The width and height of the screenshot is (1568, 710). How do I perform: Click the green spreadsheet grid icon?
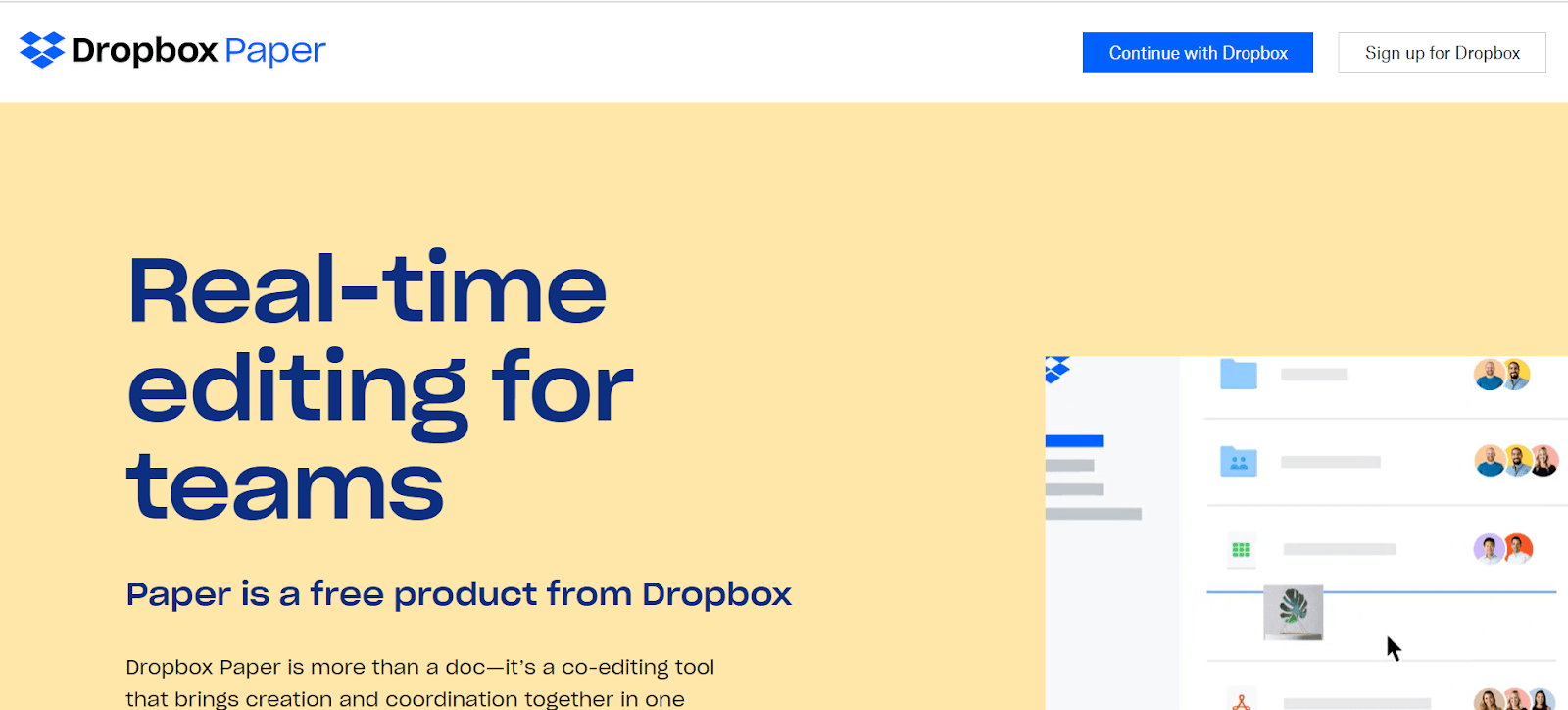(x=1241, y=550)
